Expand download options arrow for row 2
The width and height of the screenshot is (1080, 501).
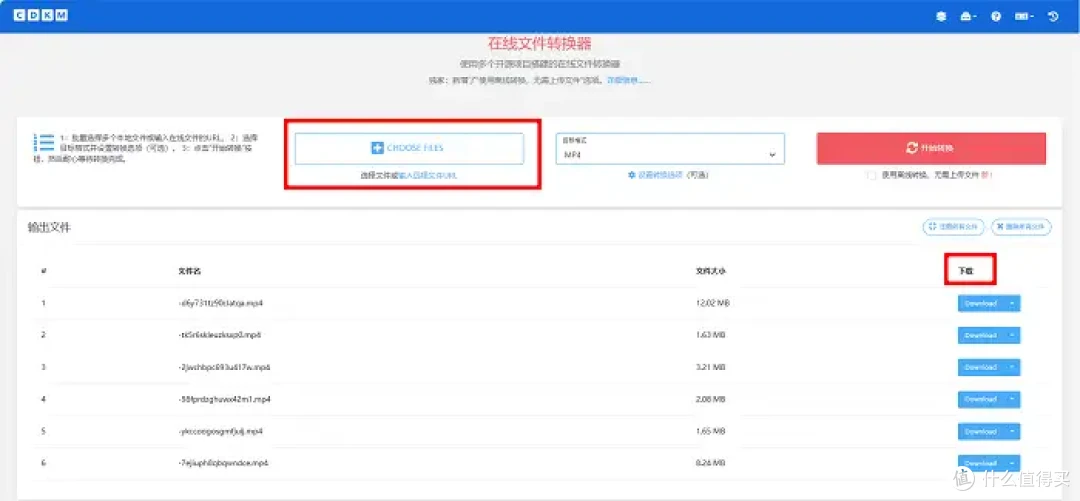tap(1012, 335)
